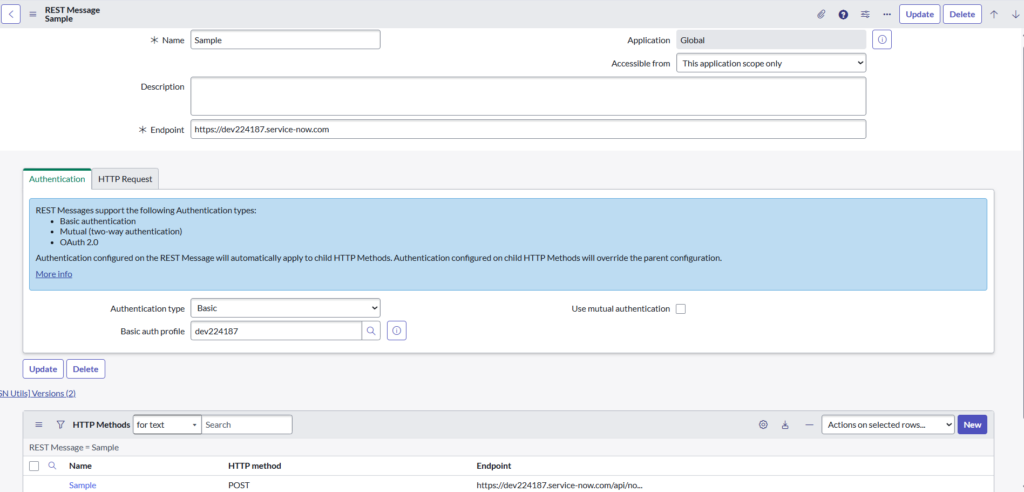The height and width of the screenshot is (492, 1024).
Task: Open Actions on selected rows dropdown
Action: click(888, 425)
